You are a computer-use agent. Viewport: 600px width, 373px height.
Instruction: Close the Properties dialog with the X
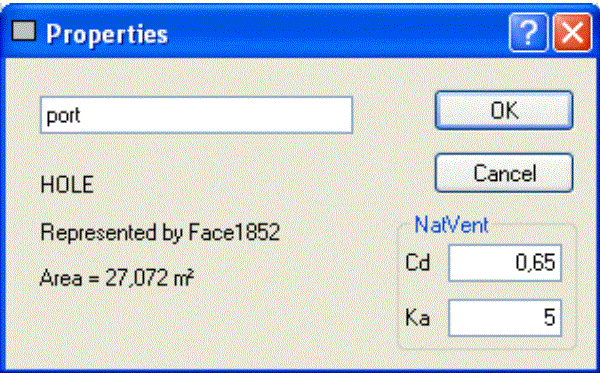click(572, 33)
